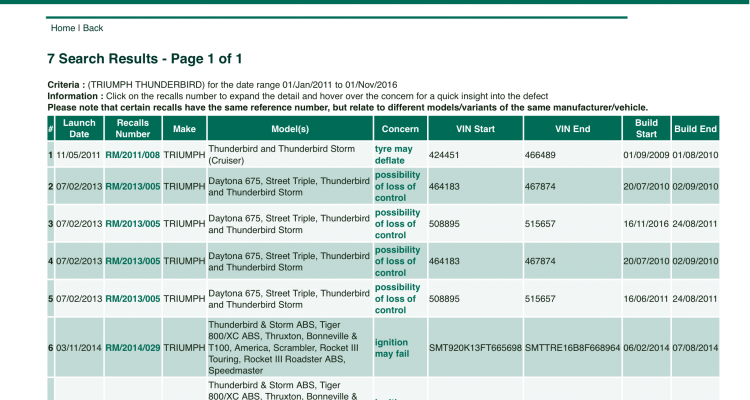Viewport: 750px width, 400px height.
Task: Open recall RM/2013/005 in row 5
Action: [x=132, y=299]
